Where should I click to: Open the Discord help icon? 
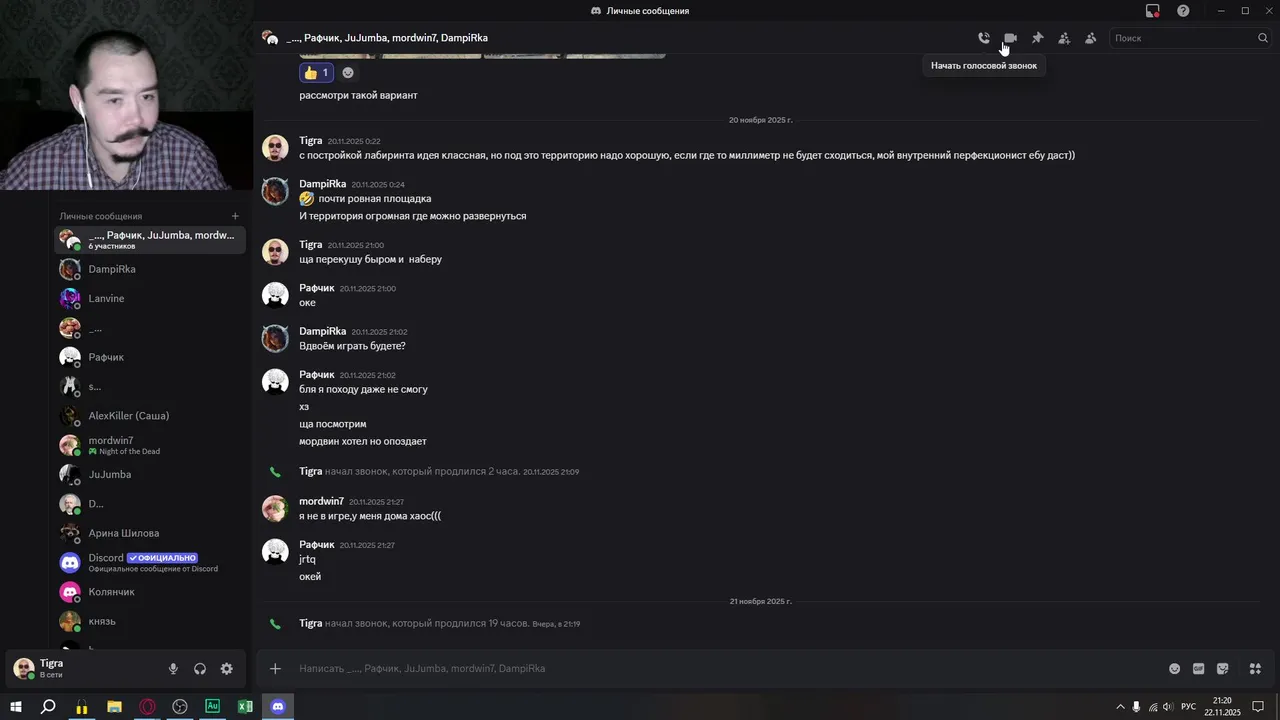tap(1183, 11)
